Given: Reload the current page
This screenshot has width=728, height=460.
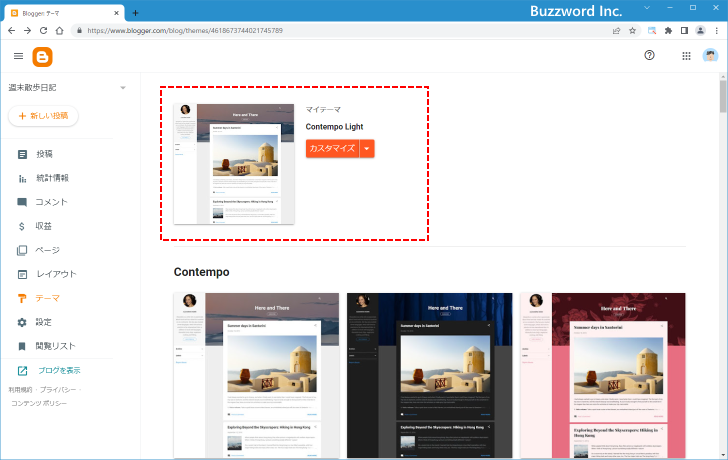Looking at the screenshot, I should click(x=43, y=31).
